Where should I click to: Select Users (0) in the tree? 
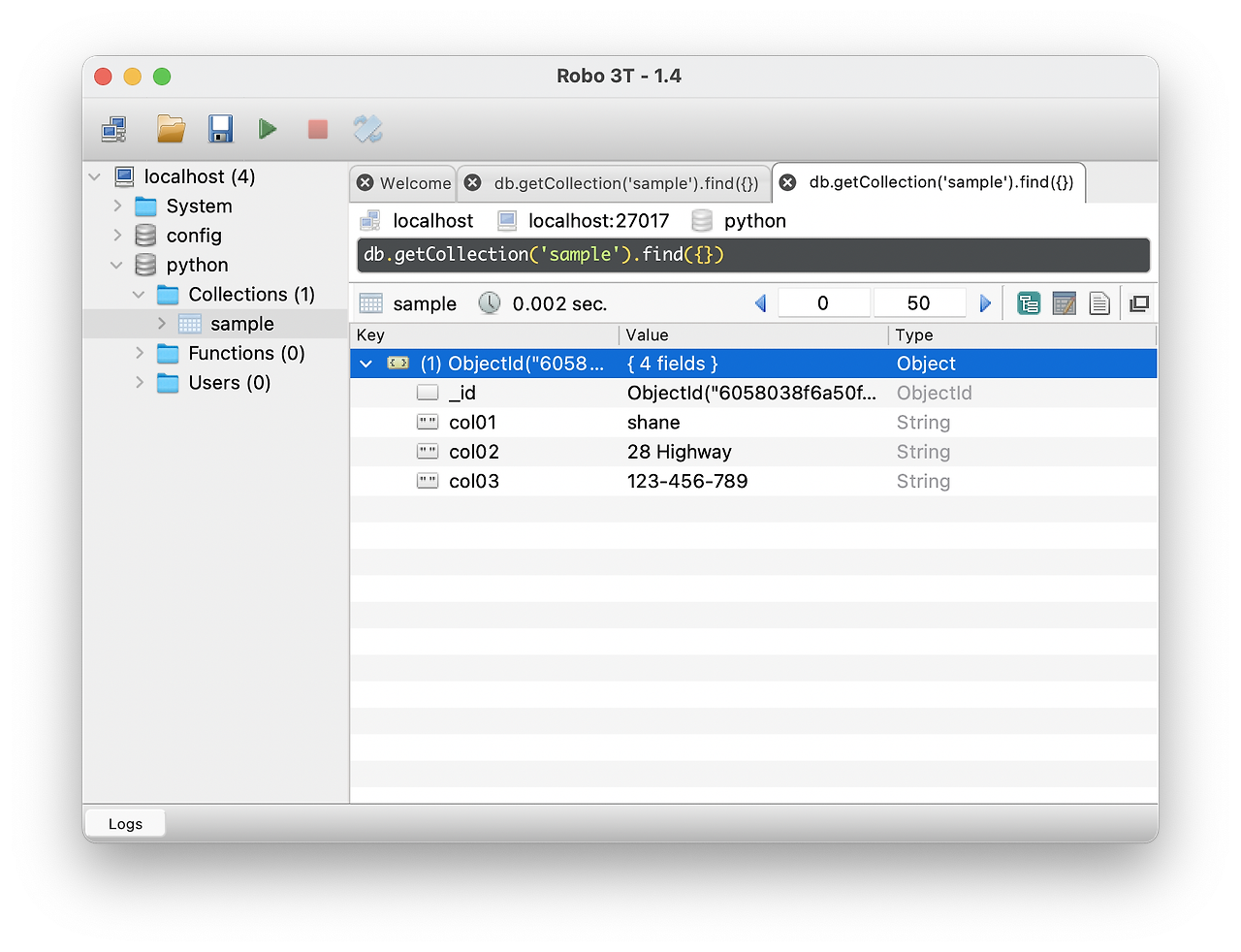(x=230, y=383)
